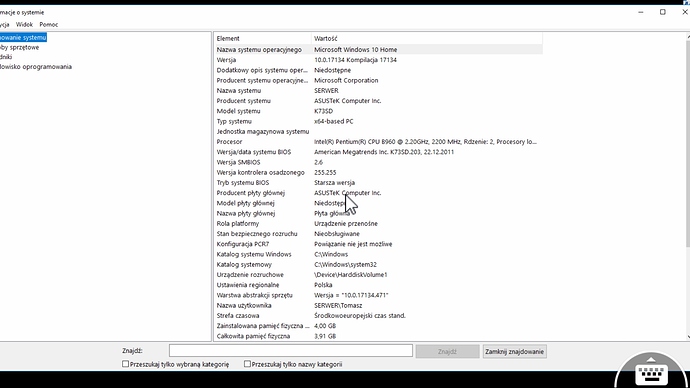Screen dimensions: 690x388
Task: Select the 'Wersja' row with 10.0.17134
Action: pyautogui.click(x=378, y=60)
